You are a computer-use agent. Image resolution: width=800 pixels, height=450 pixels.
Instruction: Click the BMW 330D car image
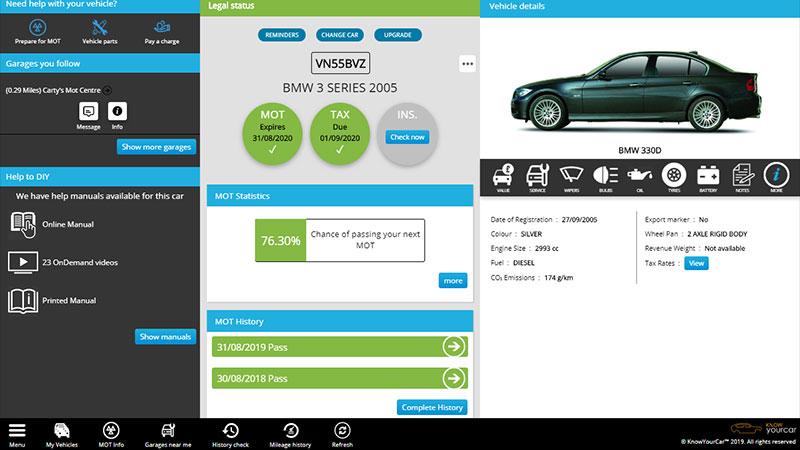(x=636, y=91)
